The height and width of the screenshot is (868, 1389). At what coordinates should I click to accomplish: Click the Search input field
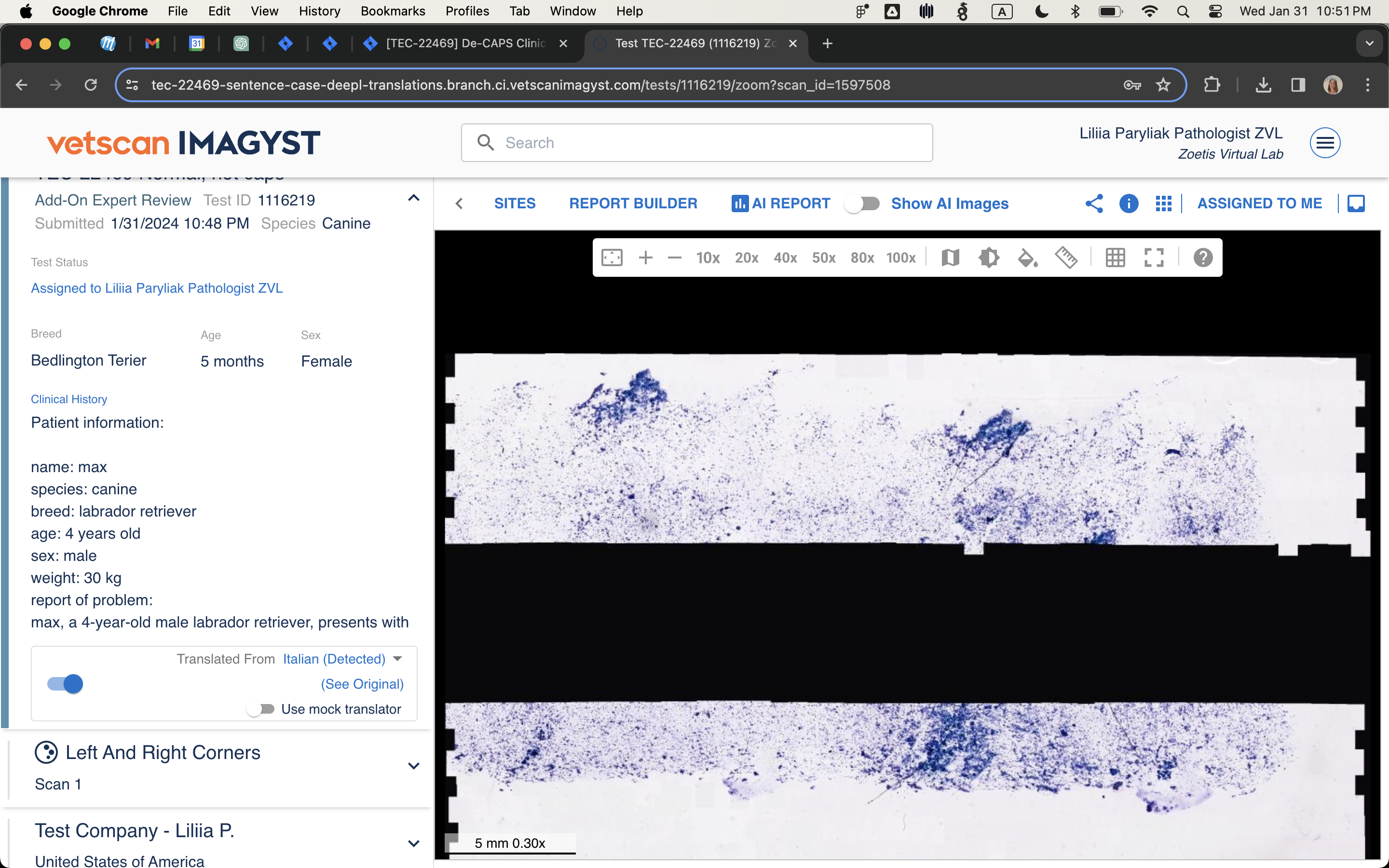click(697, 143)
